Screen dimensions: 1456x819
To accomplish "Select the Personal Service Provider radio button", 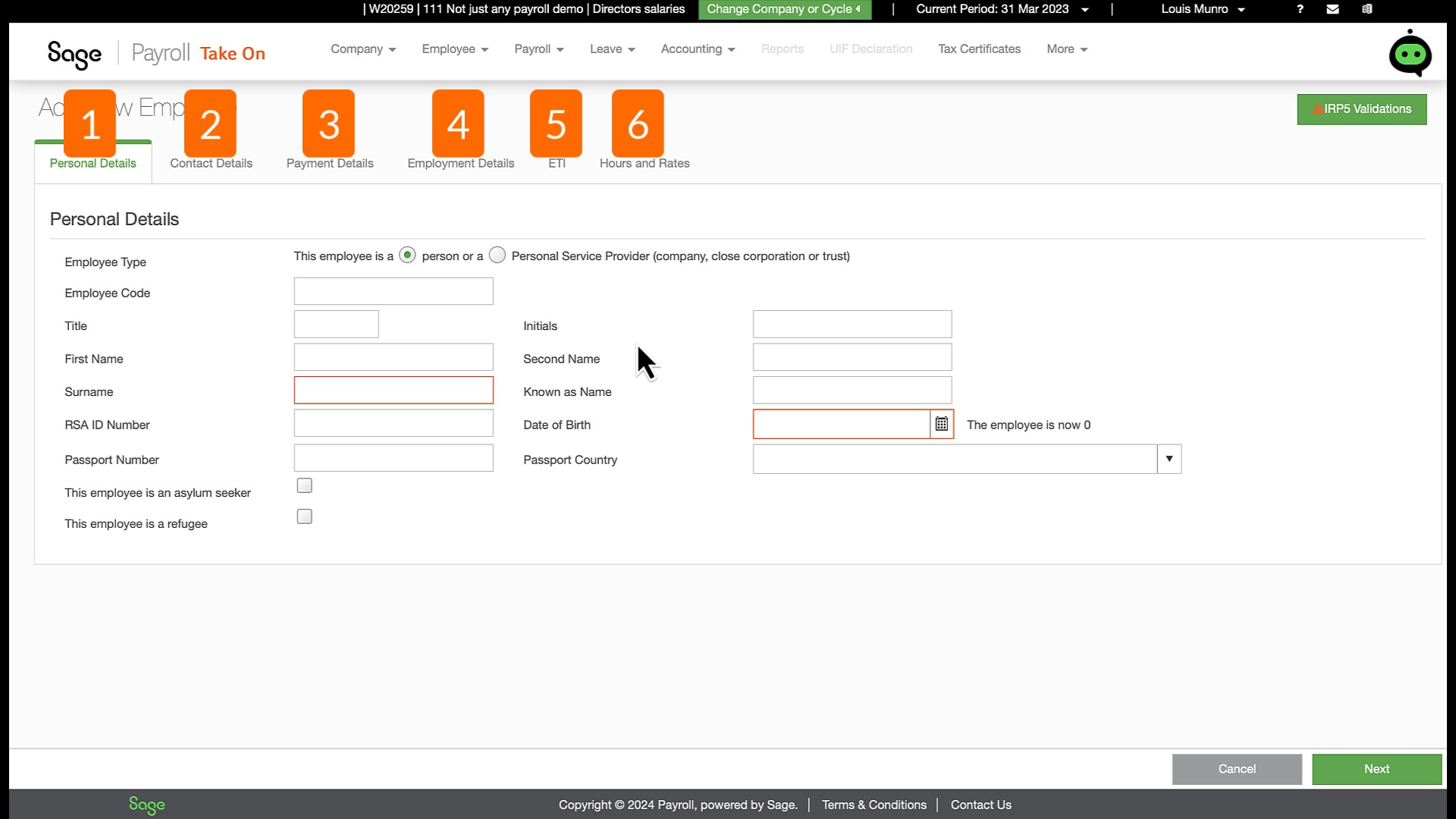I will [497, 256].
